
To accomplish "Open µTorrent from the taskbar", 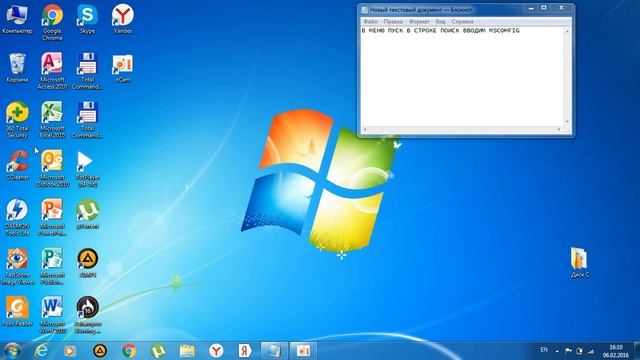I will (x=158, y=351).
